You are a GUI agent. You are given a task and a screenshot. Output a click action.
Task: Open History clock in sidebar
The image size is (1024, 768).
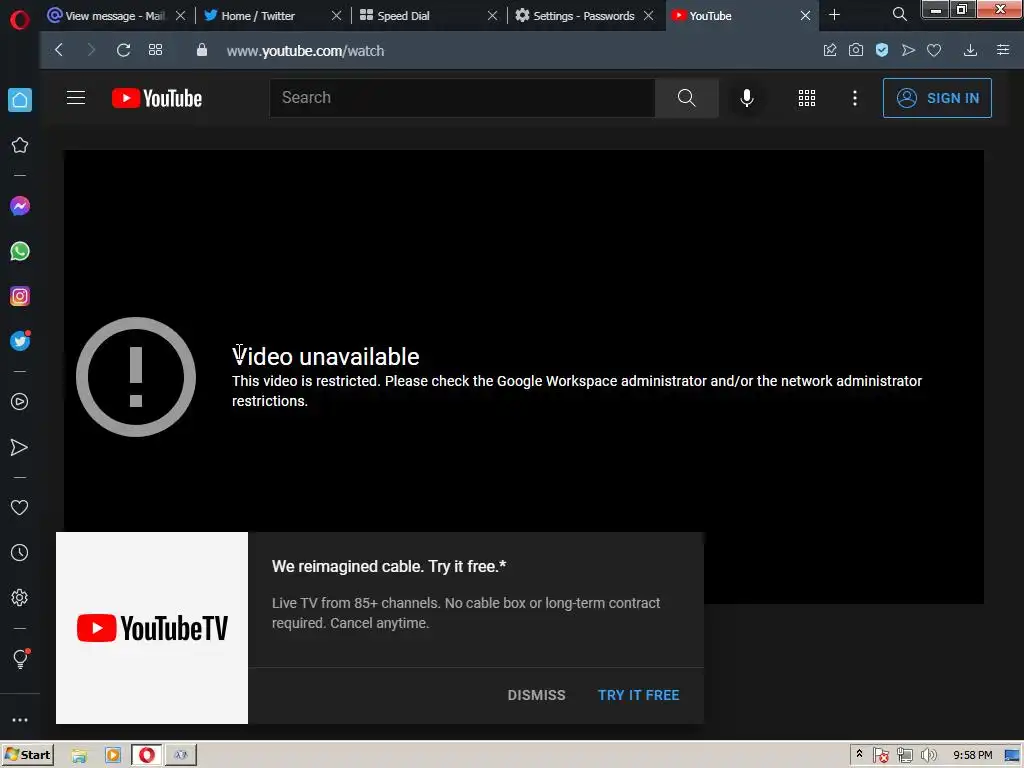(x=20, y=552)
